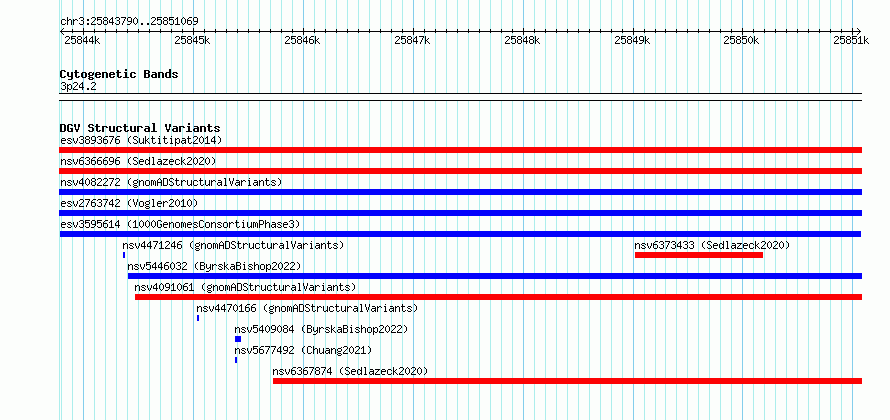Click the chr3:25843790..25851069 region label
The image size is (890, 420).
pos(129,22)
